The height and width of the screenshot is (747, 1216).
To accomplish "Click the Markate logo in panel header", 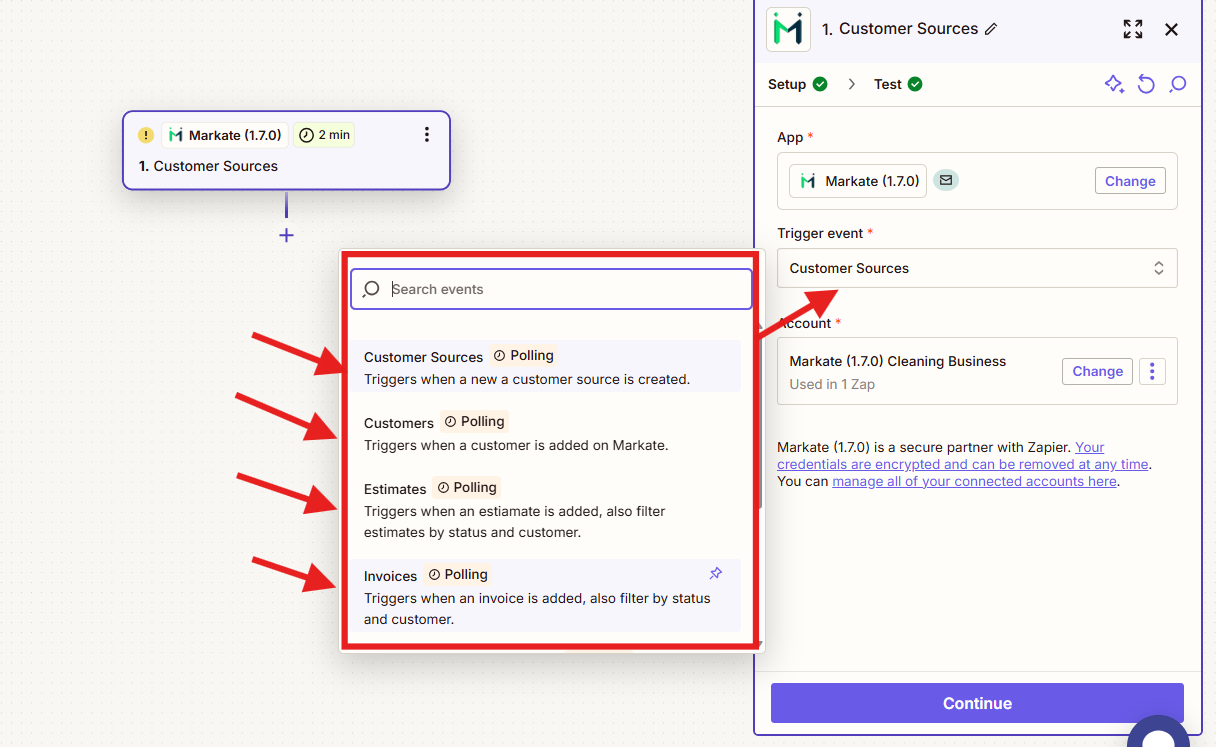I will click(788, 29).
